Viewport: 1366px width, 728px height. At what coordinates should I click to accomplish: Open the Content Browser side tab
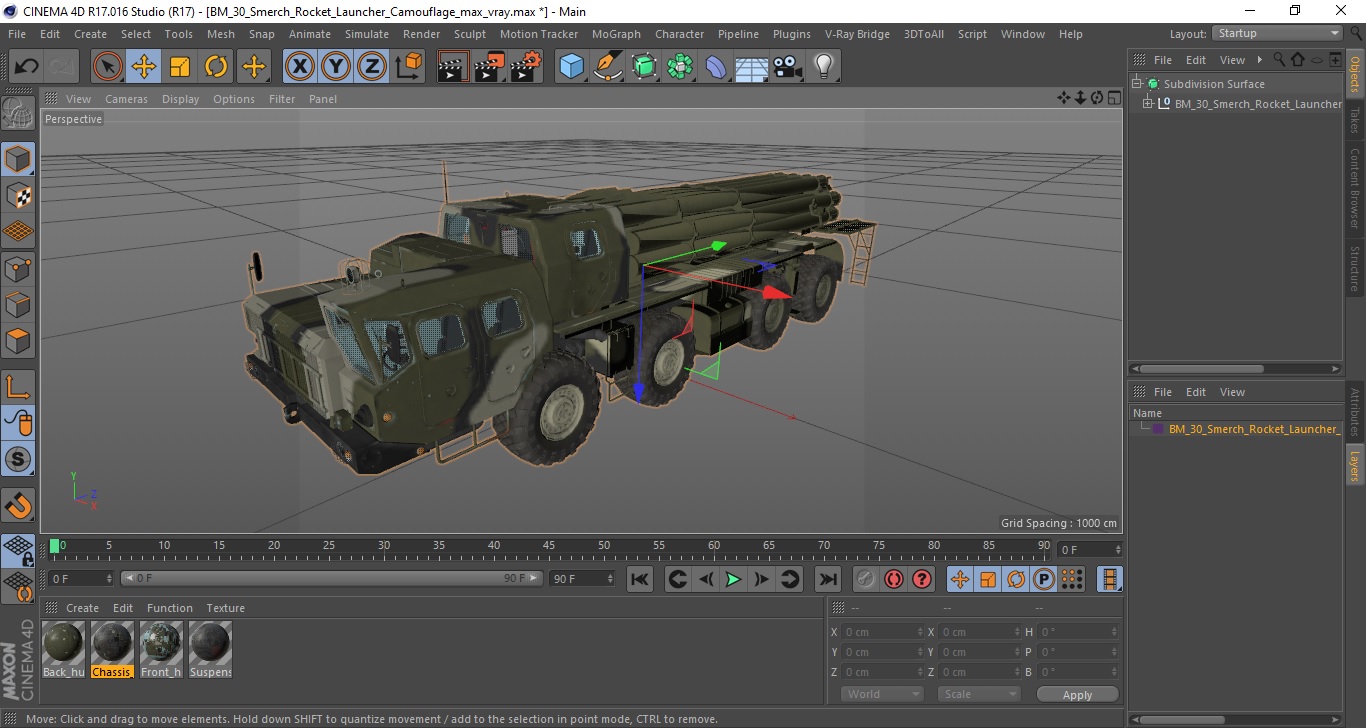(1355, 188)
